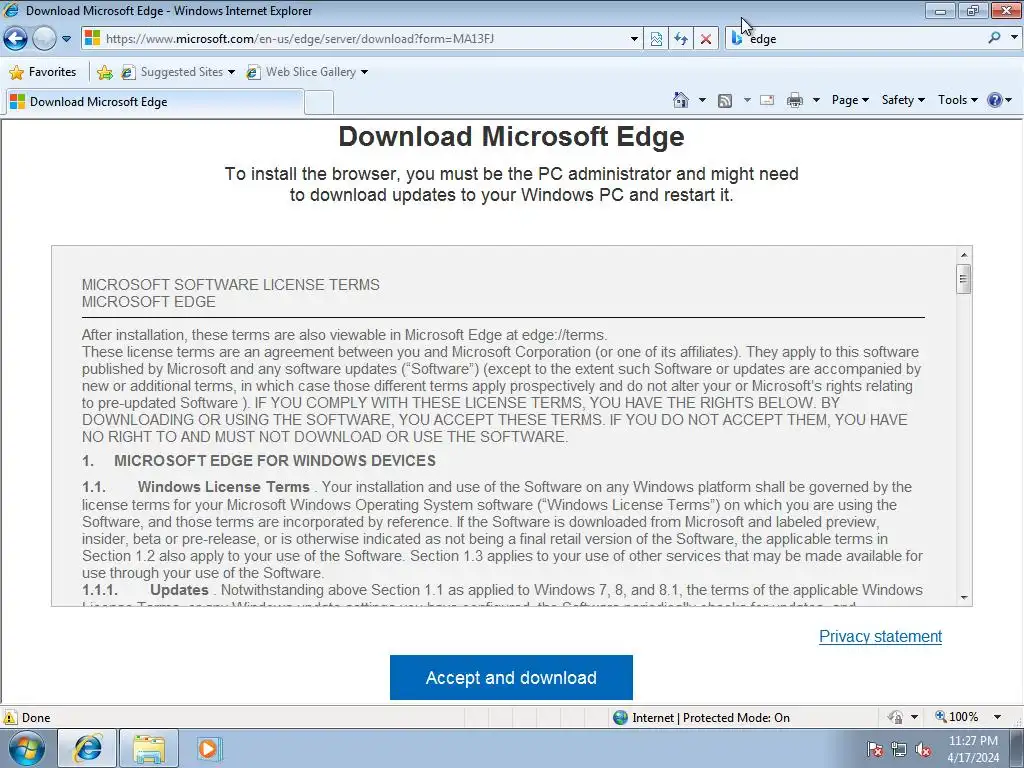Open the Safety menu
The width and height of the screenshot is (1024, 768).
tap(903, 100)
